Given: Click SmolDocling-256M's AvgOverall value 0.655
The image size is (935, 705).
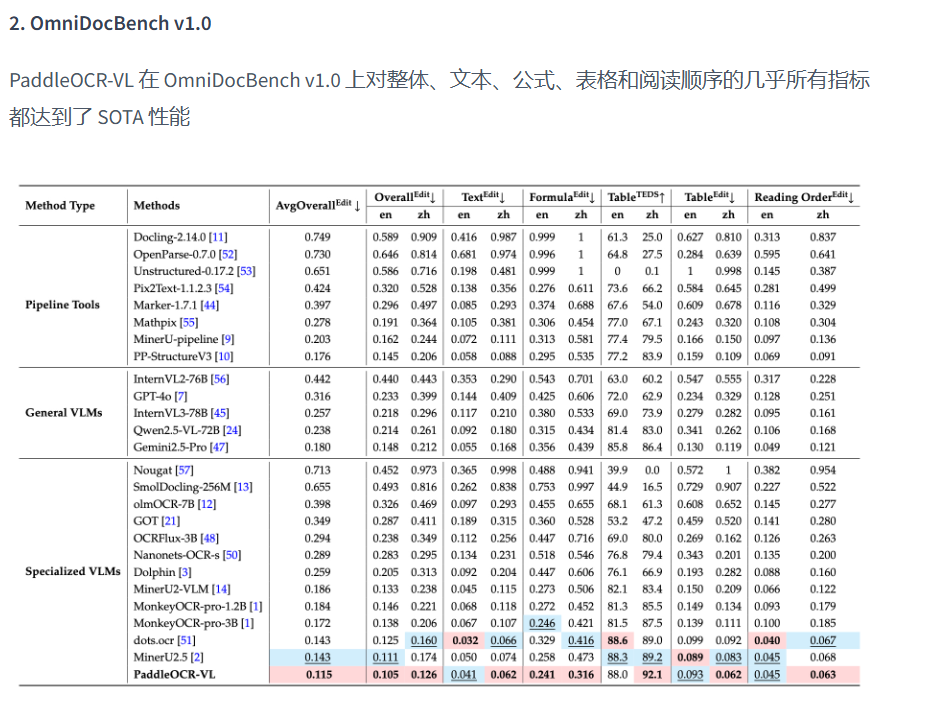Looking at the screenshot, I should pyautogui.click(x=318, y=487).
